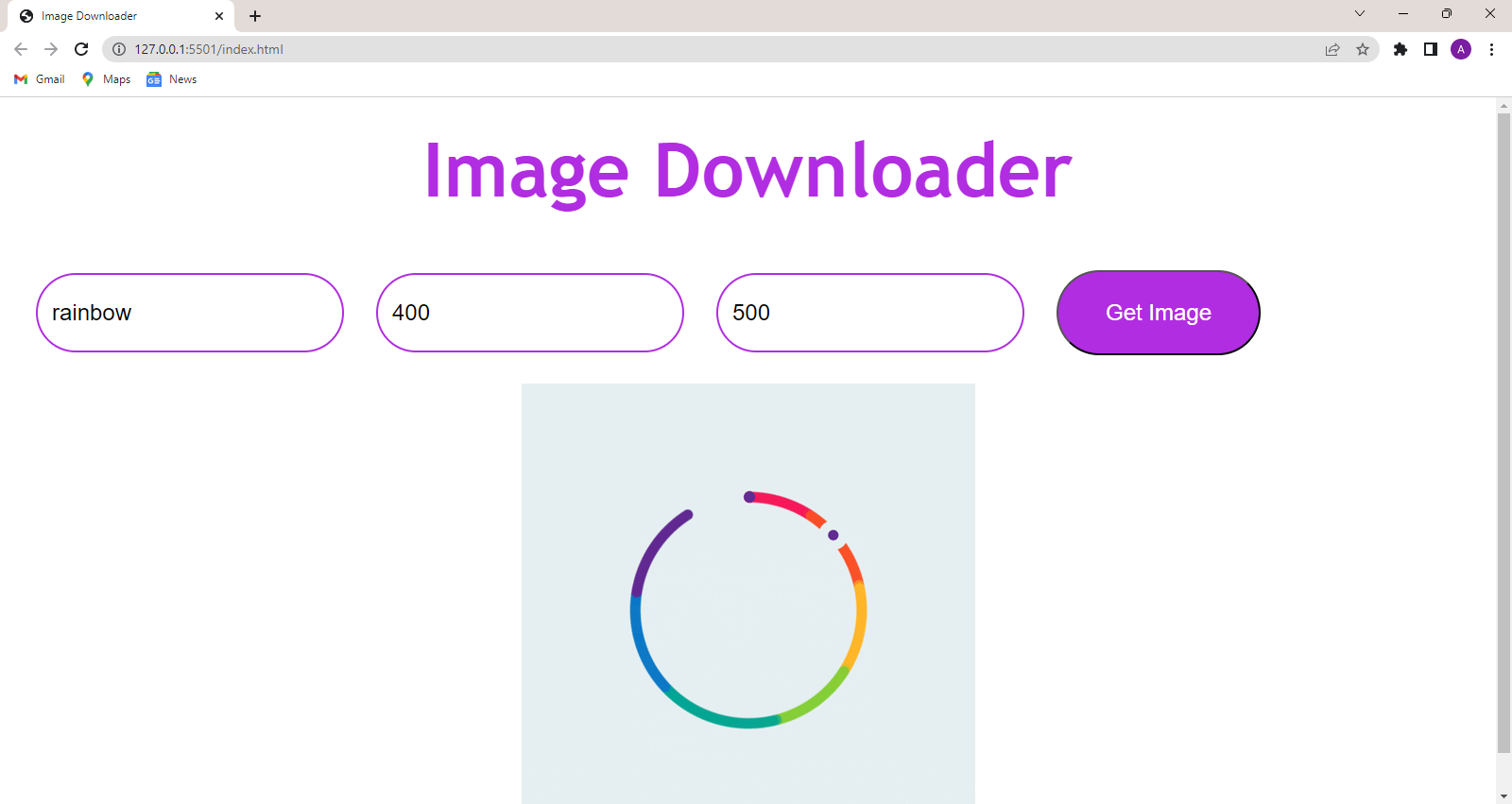Image resolution: width=1512 pixels, height=804 pixels.
Task: Click the browser back arrow
Action: [x=21, y=49]
